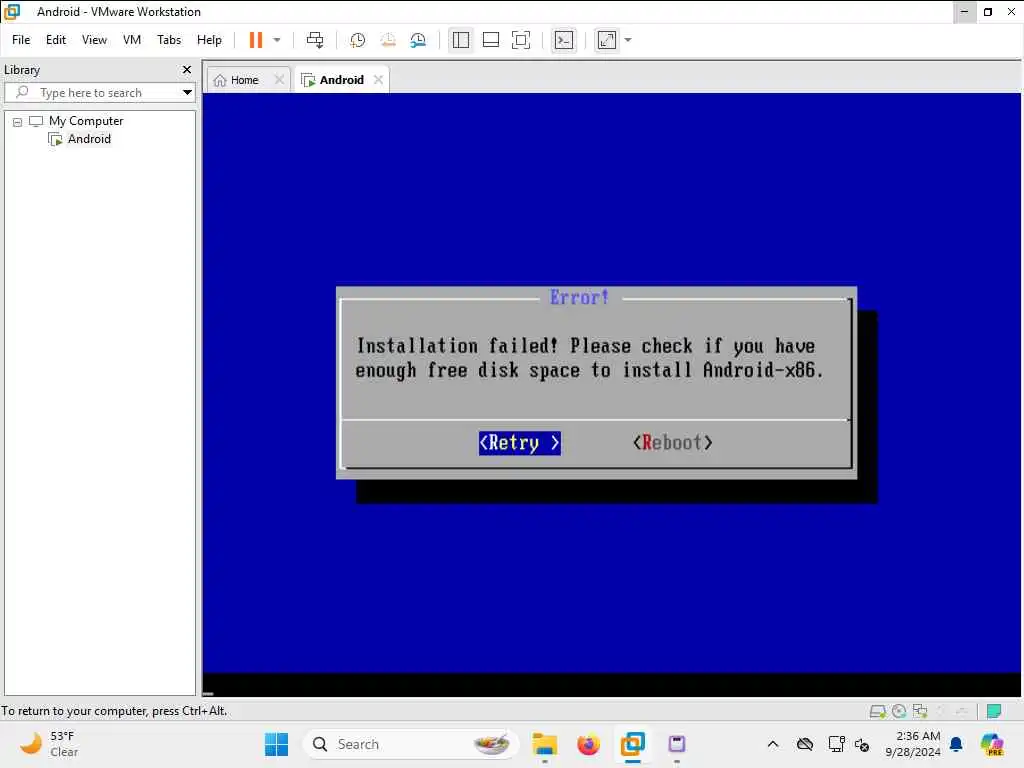Revert the virtual machine to its snapshot
Viewport: 1024px width, 768px height.
(x=388, y=40)
